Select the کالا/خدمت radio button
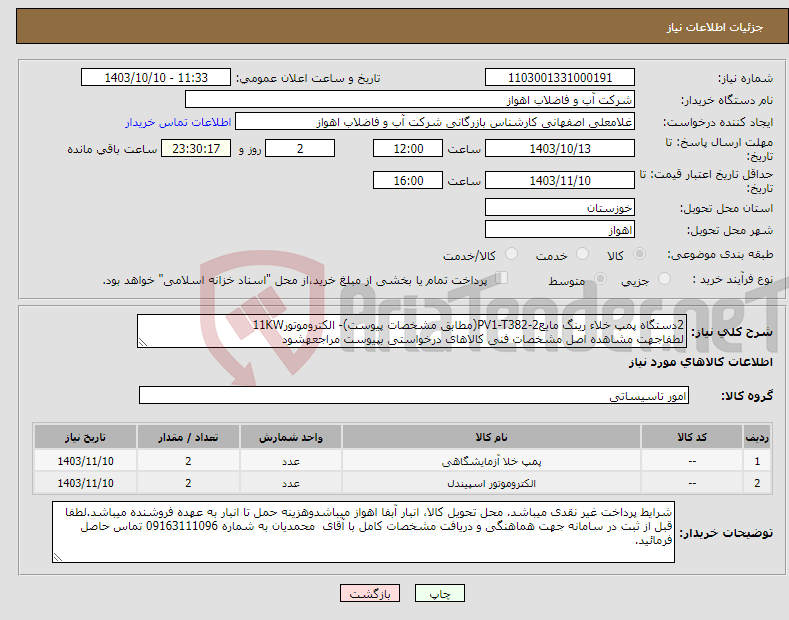Viewport: 789px width, 620px height. [x=511, y=254]
